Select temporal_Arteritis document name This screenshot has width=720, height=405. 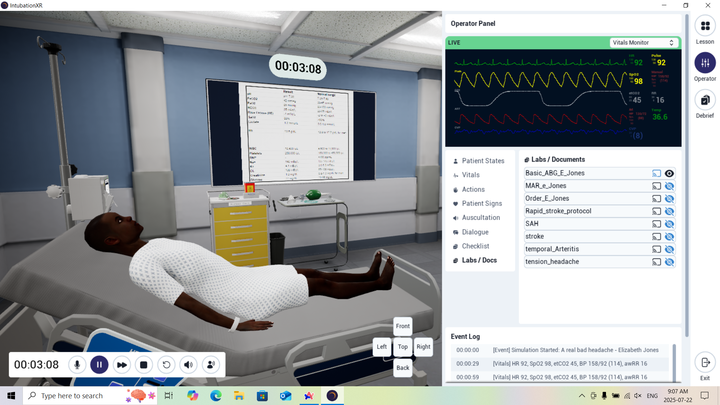552,249
